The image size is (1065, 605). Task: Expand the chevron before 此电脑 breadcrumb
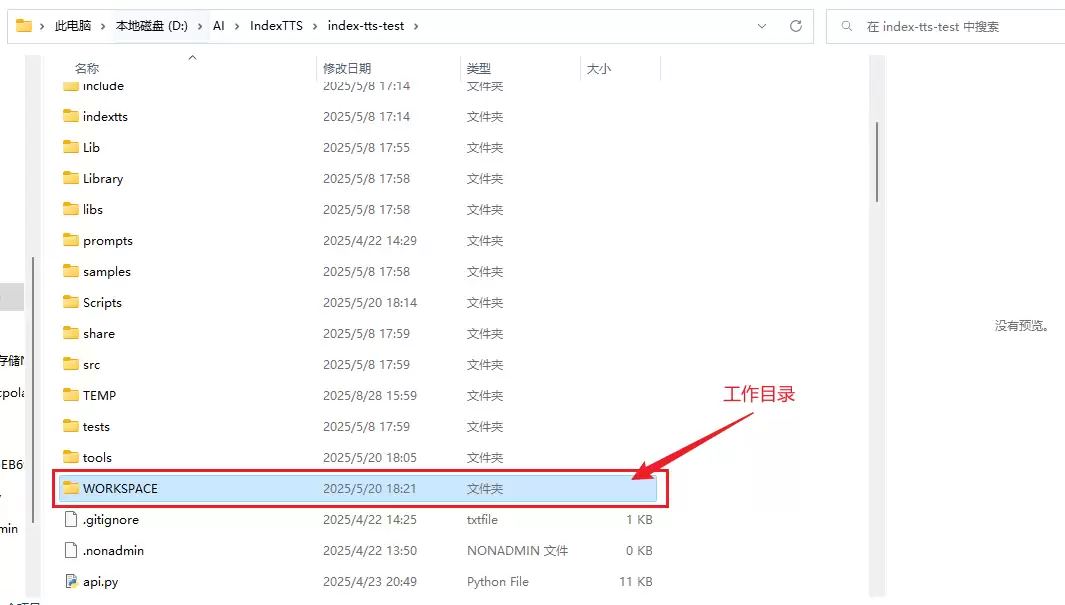42,26
